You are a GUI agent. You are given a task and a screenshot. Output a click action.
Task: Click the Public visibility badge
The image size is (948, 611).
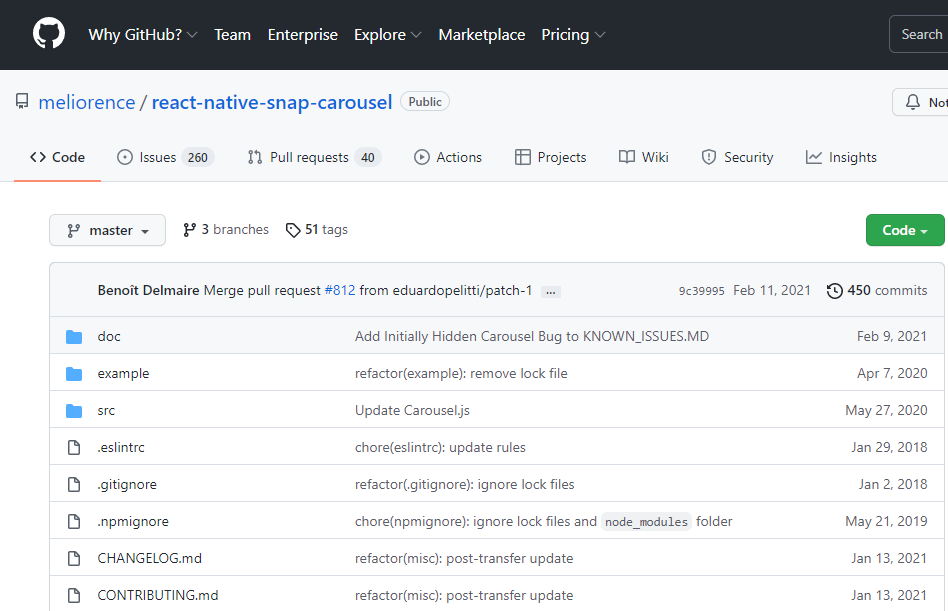425,102
